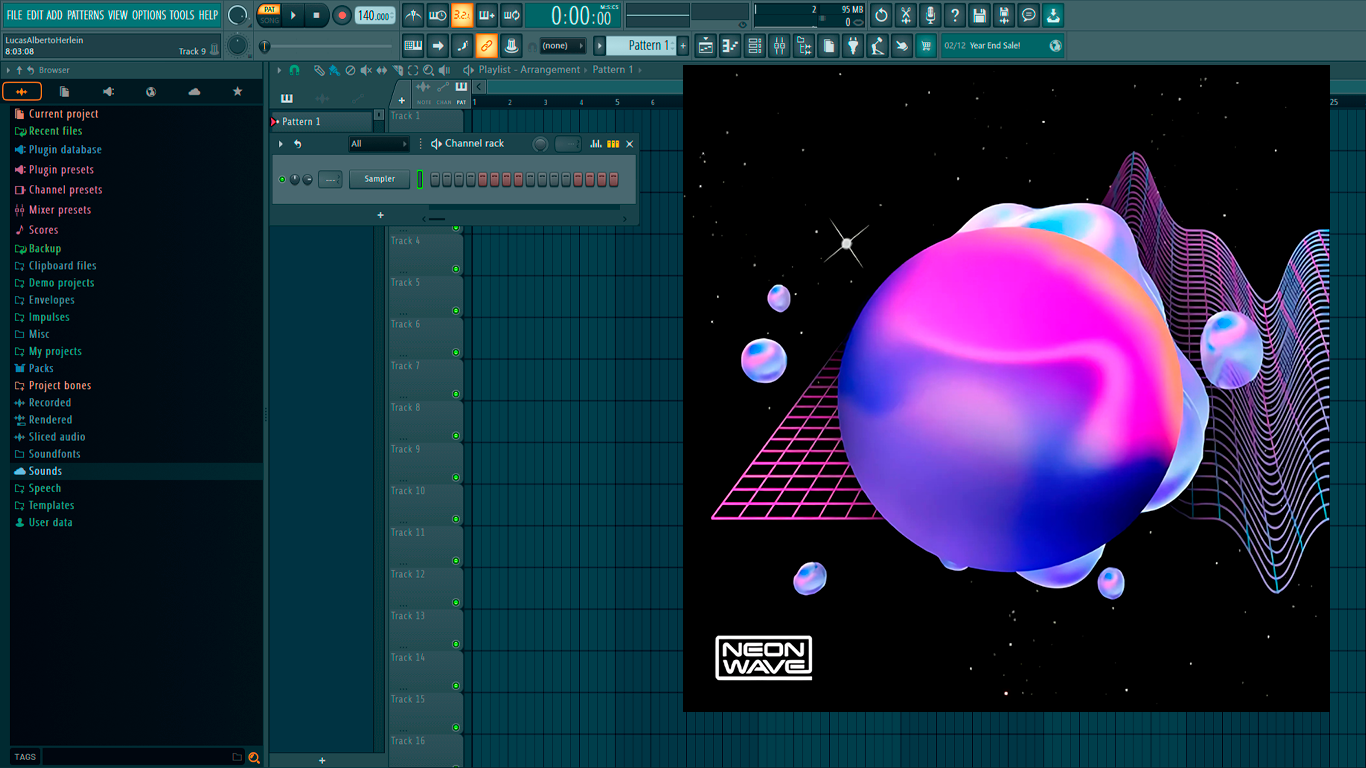Toggle the loop recording icon

[x=511, y=15]
